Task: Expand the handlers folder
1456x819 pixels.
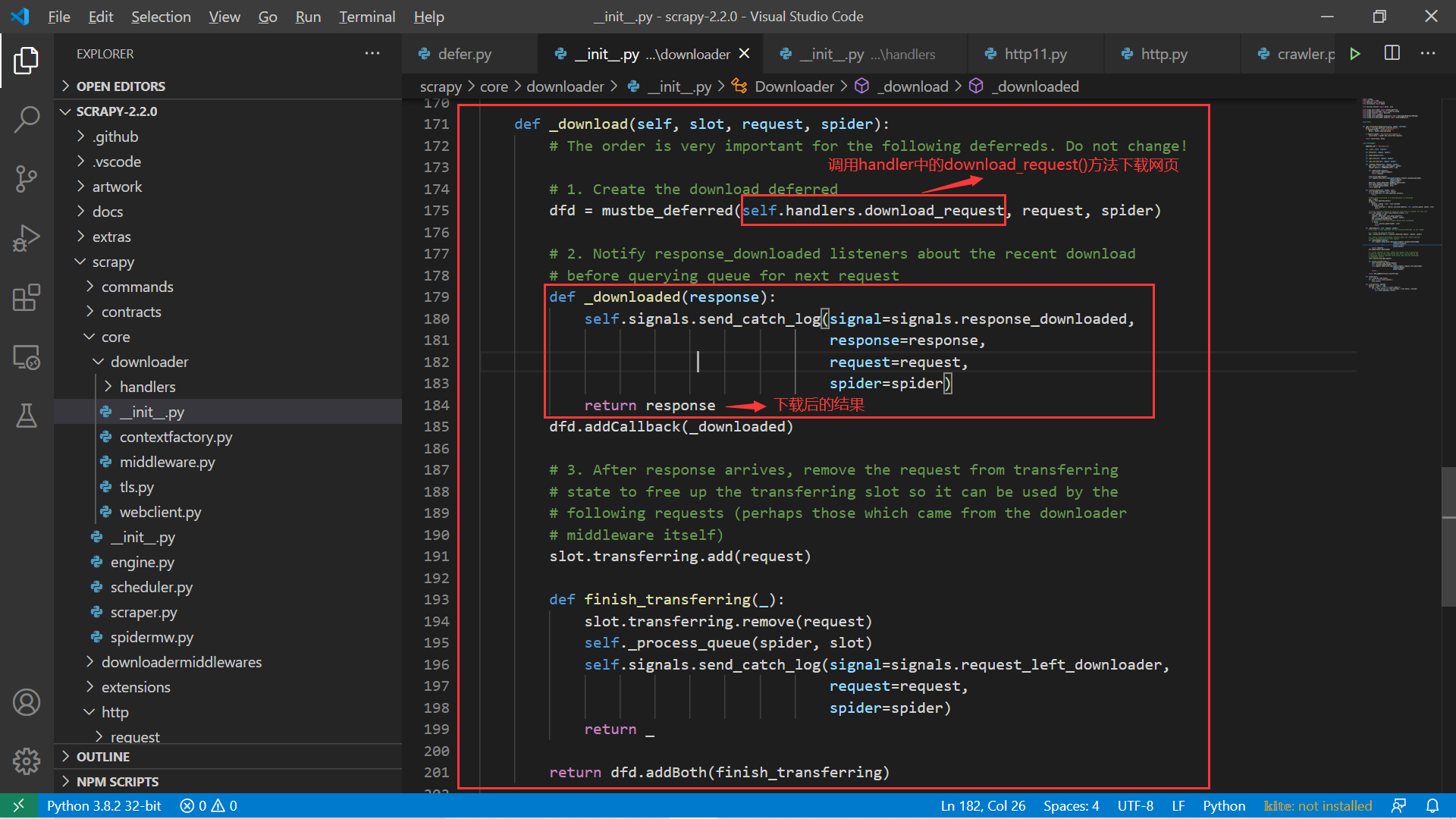Action: [x=227, y=387]
